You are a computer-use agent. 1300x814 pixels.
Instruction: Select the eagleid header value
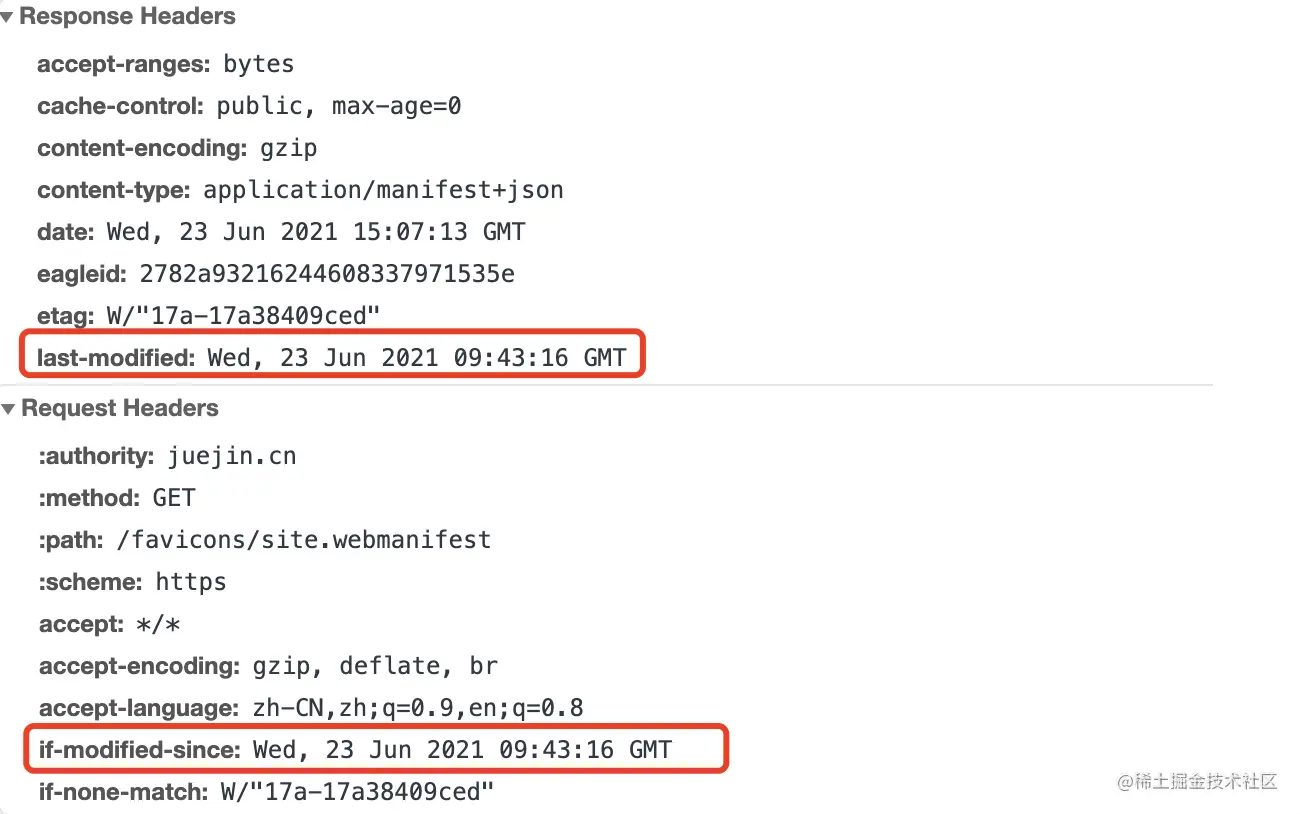click(x=327, y=274)
